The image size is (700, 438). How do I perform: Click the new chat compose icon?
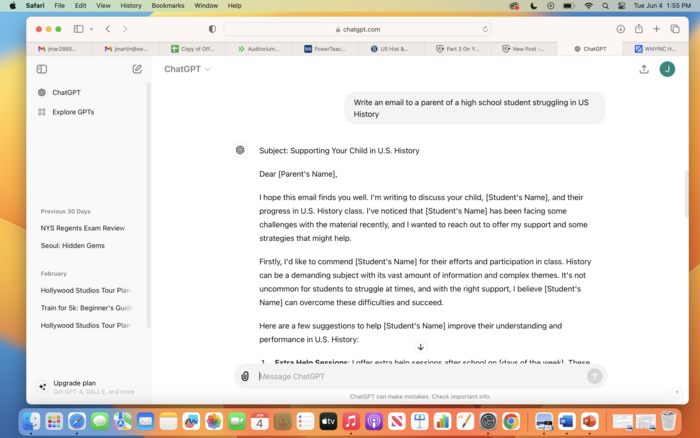[137, 69]
